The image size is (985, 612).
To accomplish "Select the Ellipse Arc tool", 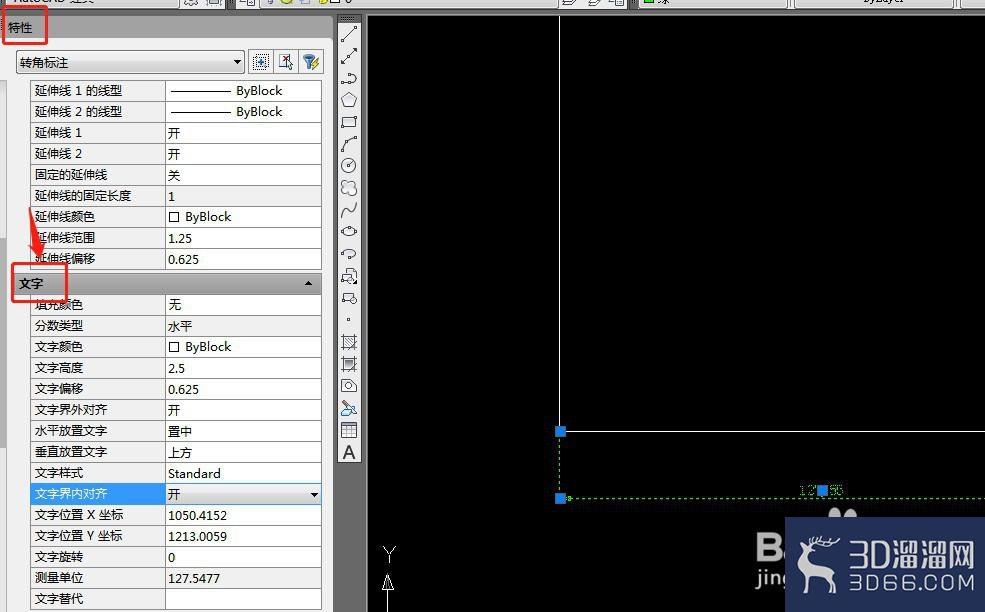I will pos(349,253).
